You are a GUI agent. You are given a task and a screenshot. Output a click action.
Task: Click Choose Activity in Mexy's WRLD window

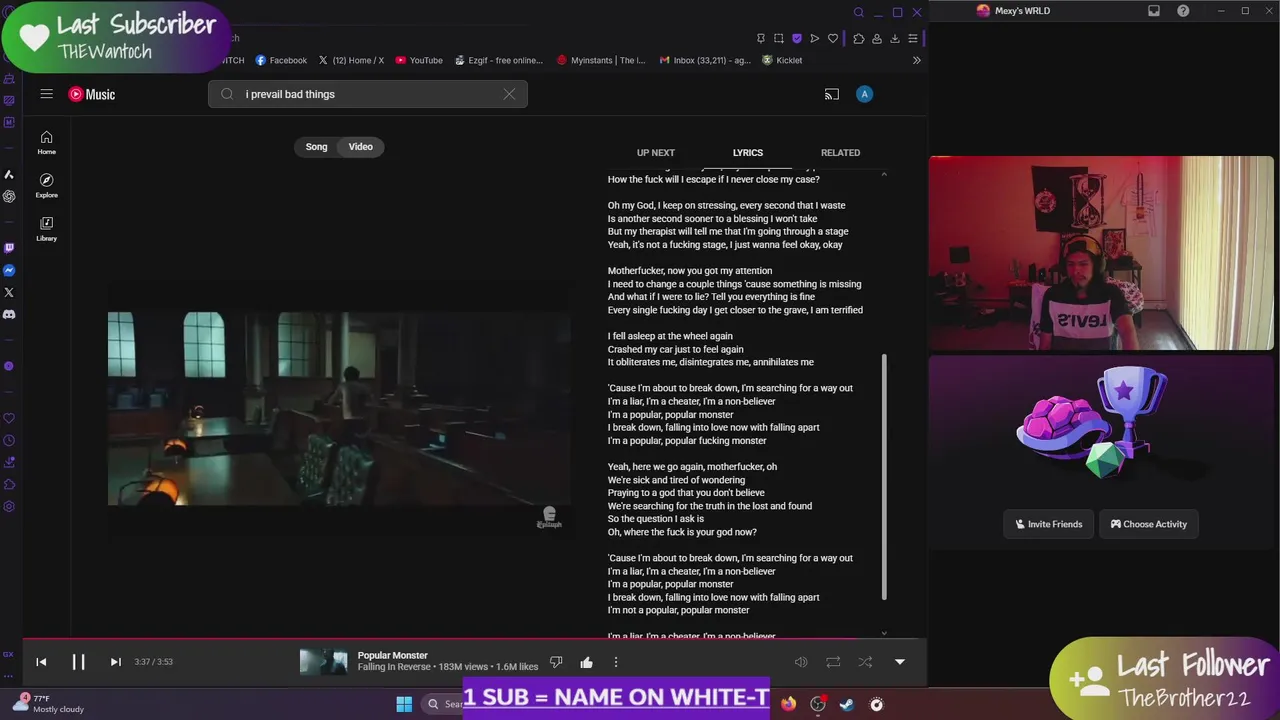(x=1149, y=524)
